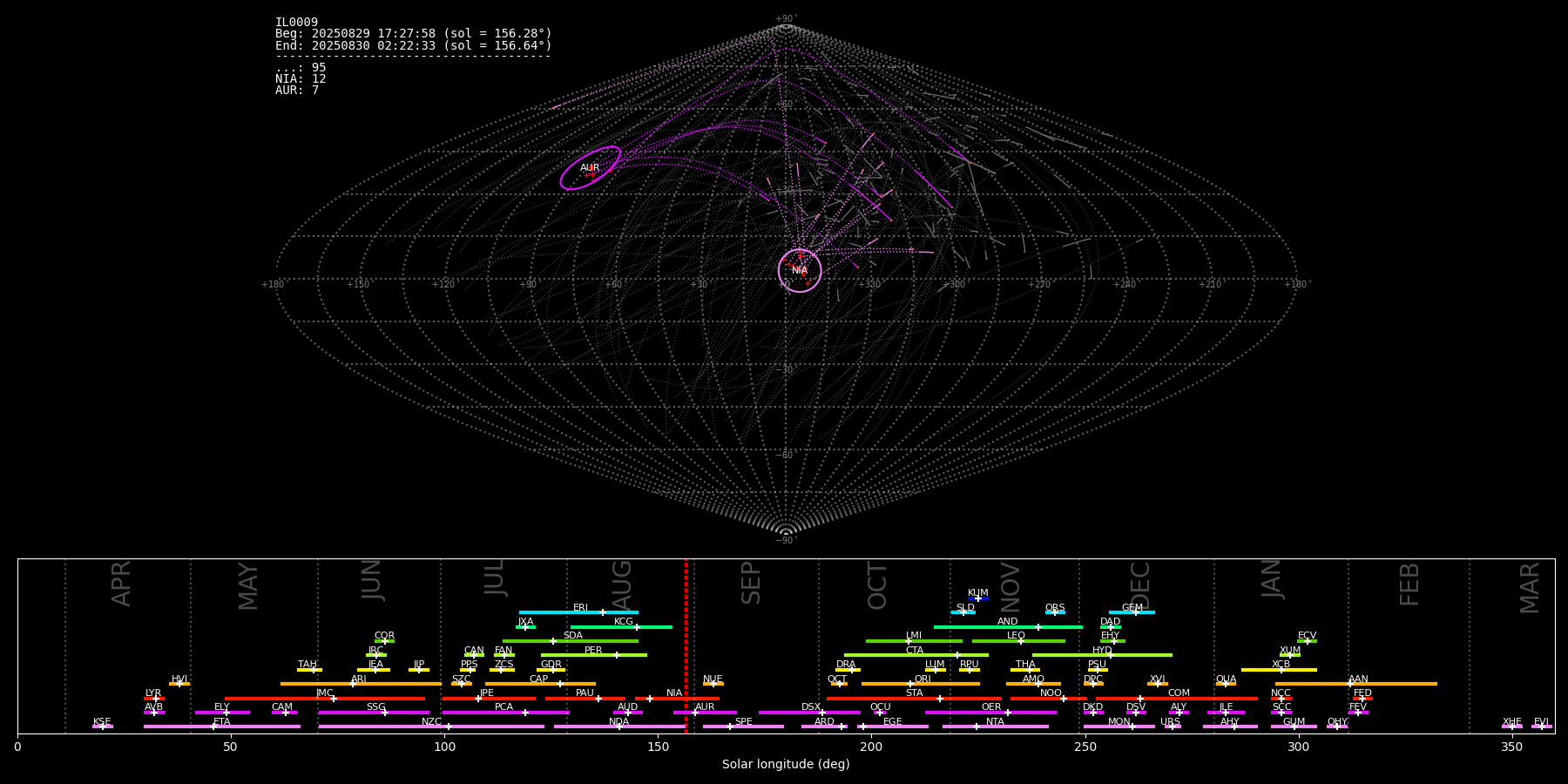Select the KUM shower label
Viewport: 1568px width, 784px height.
point(978,593)
